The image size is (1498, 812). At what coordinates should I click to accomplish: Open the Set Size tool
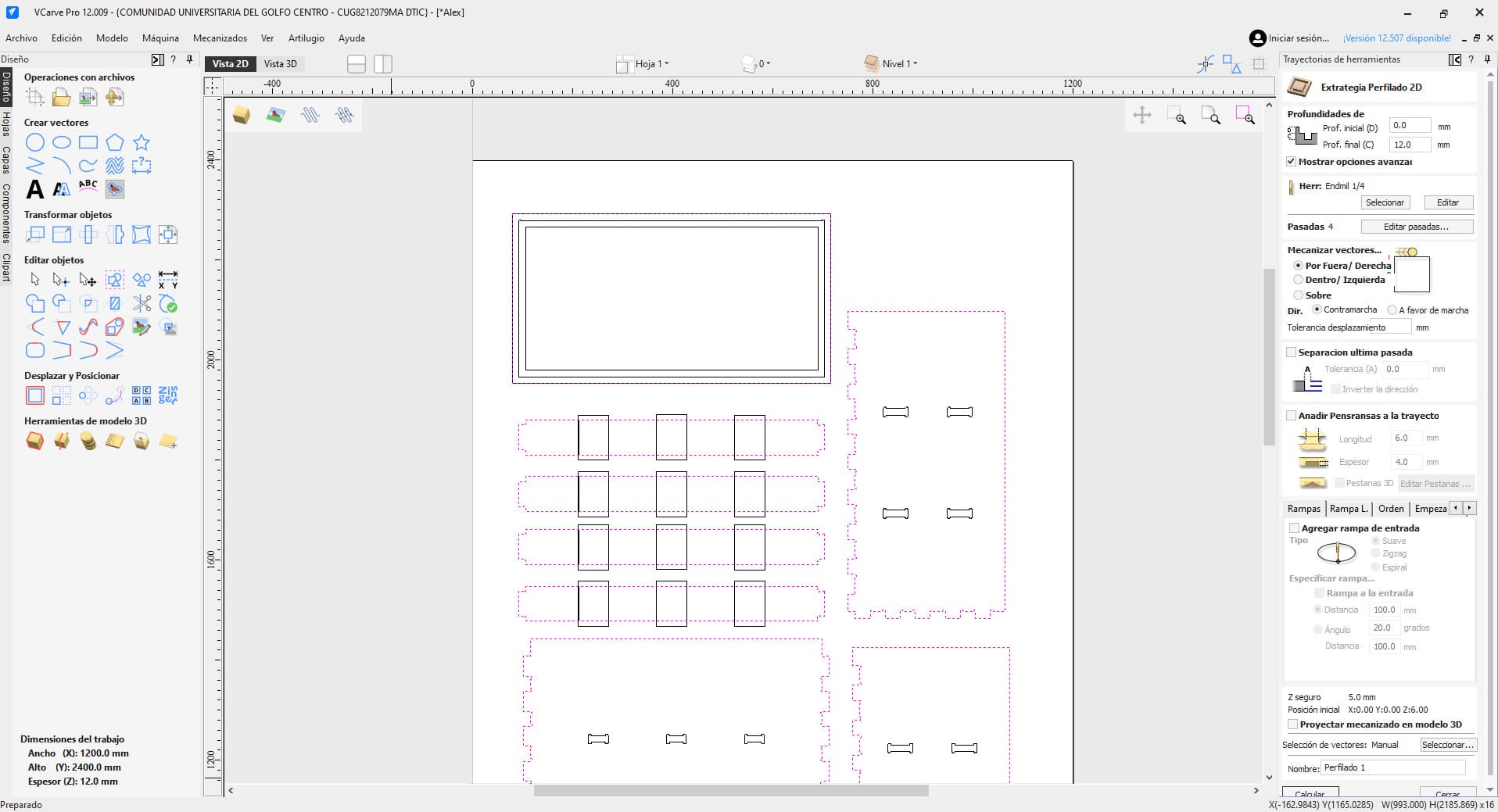[62, 234]
